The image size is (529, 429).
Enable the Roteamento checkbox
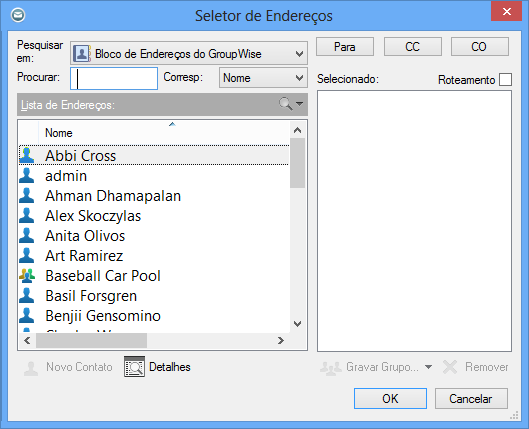tap(505, 80)
